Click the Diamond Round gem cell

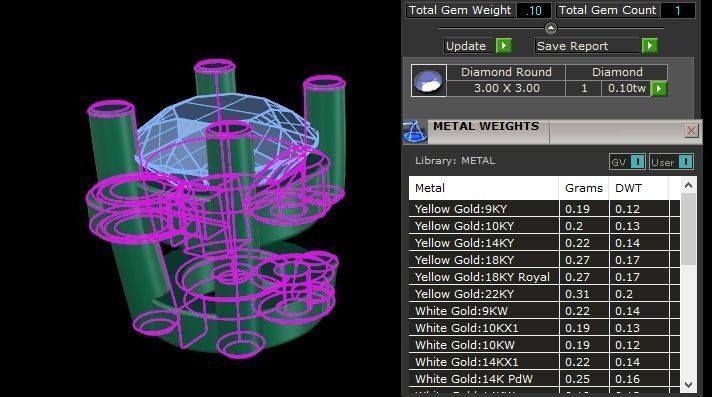pyautogui.click(x=506, y=72)
